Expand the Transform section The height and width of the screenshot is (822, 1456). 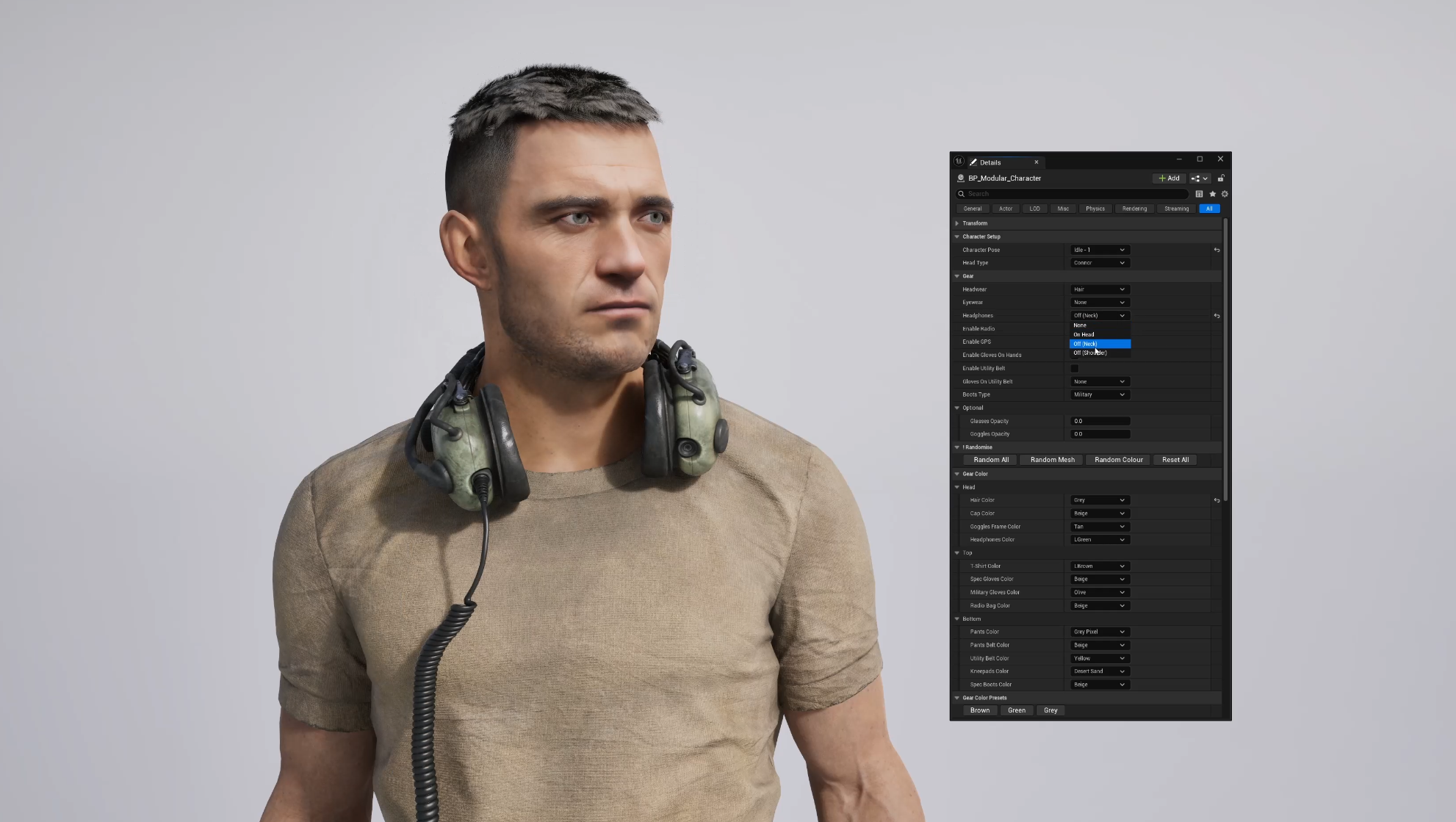(x=957, y=223)
